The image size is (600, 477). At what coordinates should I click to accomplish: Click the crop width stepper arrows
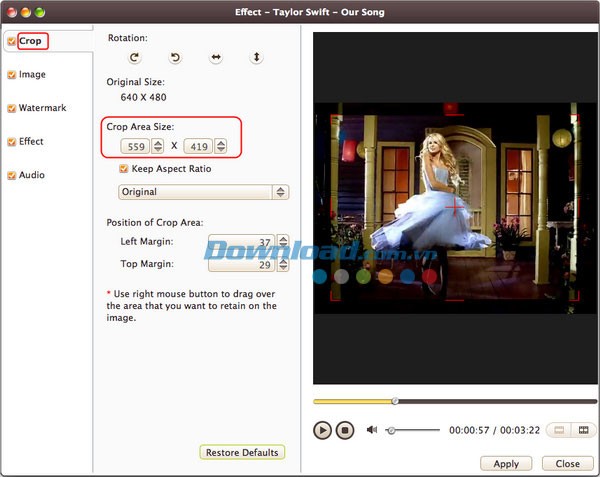click(158, 146)
